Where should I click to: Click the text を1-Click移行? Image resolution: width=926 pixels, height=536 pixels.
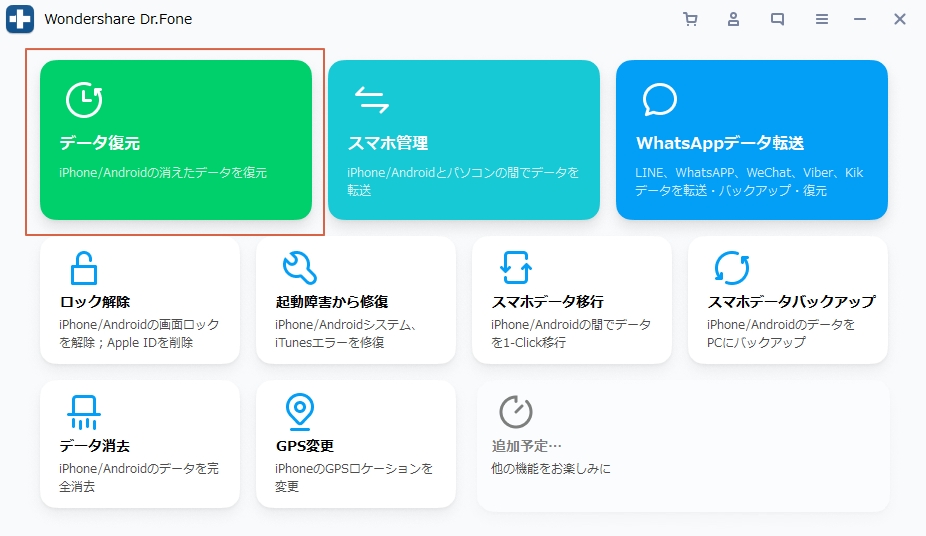(x=529, y=342)
